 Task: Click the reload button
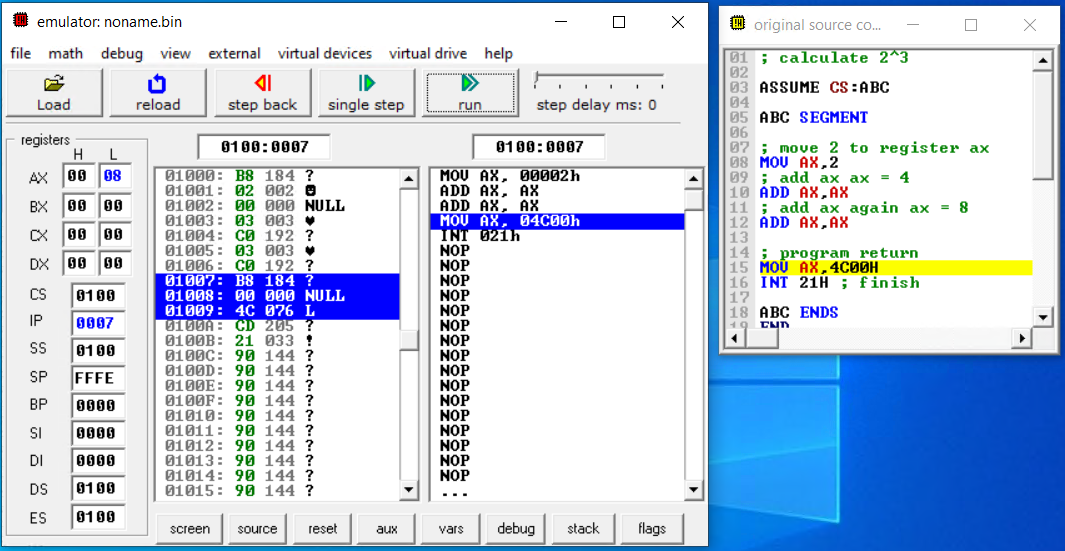[158, 93]
